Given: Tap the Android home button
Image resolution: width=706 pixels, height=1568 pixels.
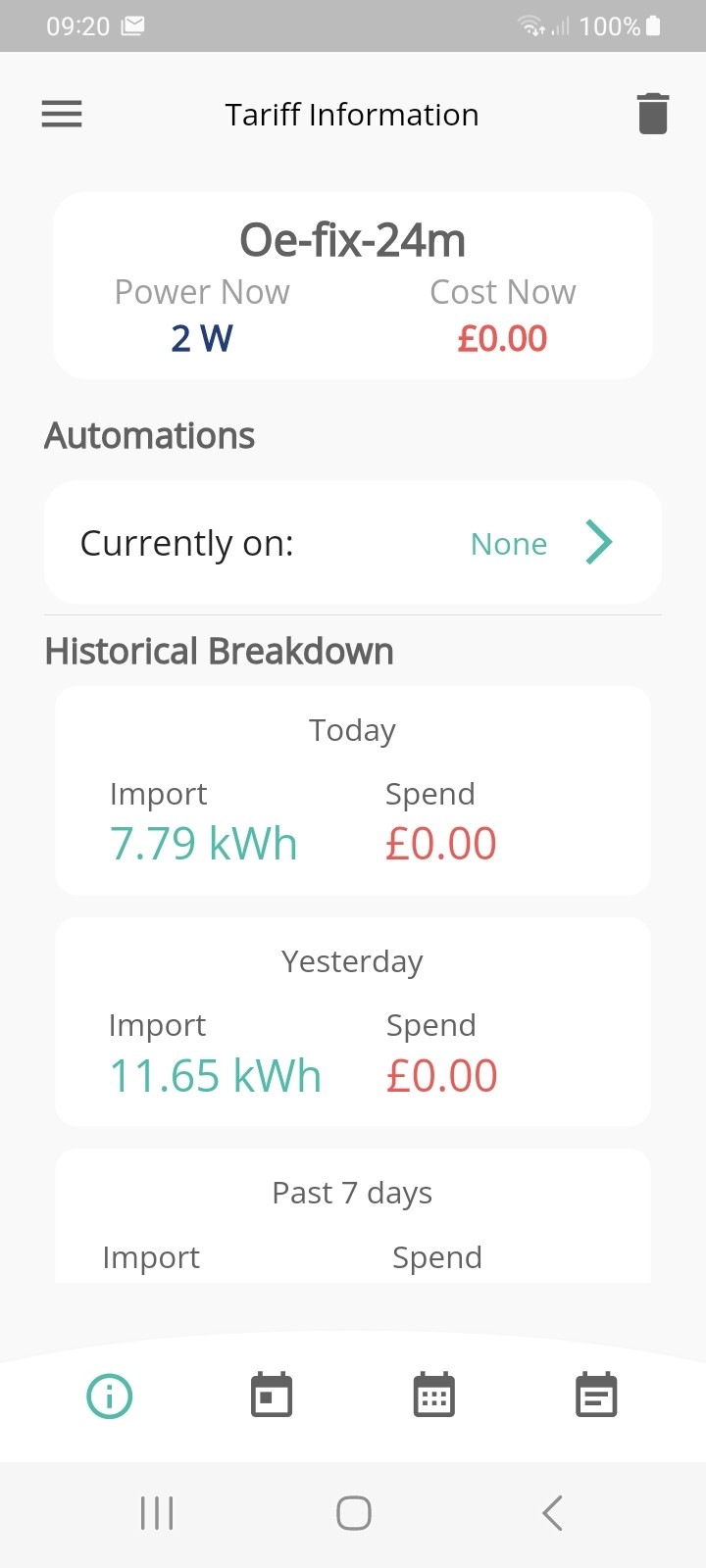Looking at the screenshot, I should (x=354, y=1513).
